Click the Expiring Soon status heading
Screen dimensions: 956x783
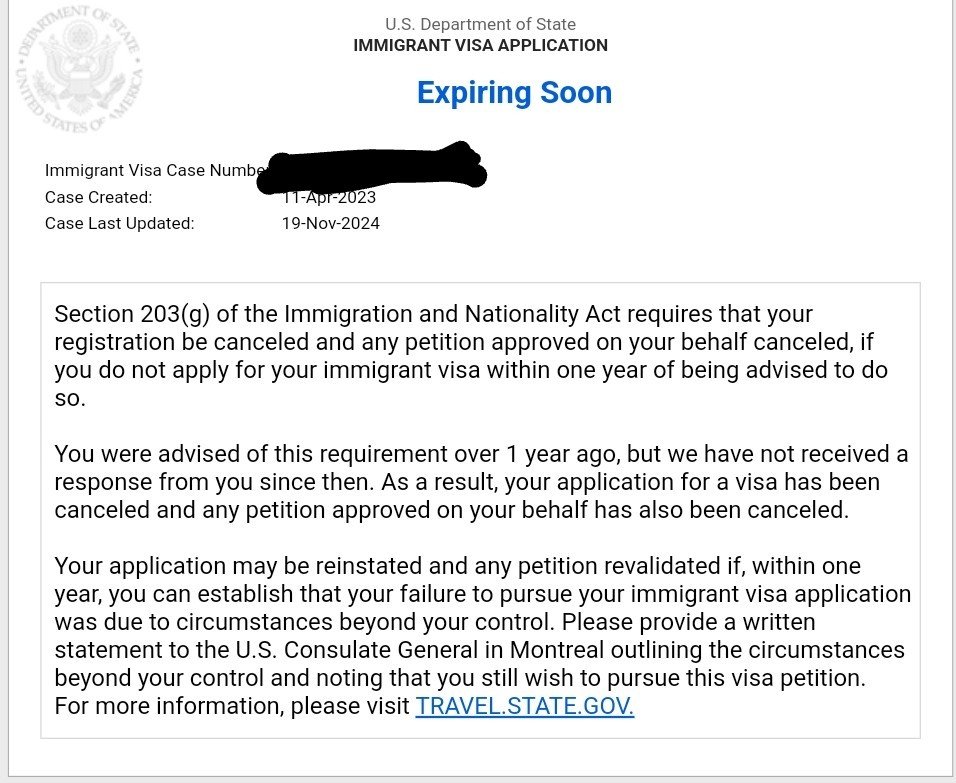[514, 93]
